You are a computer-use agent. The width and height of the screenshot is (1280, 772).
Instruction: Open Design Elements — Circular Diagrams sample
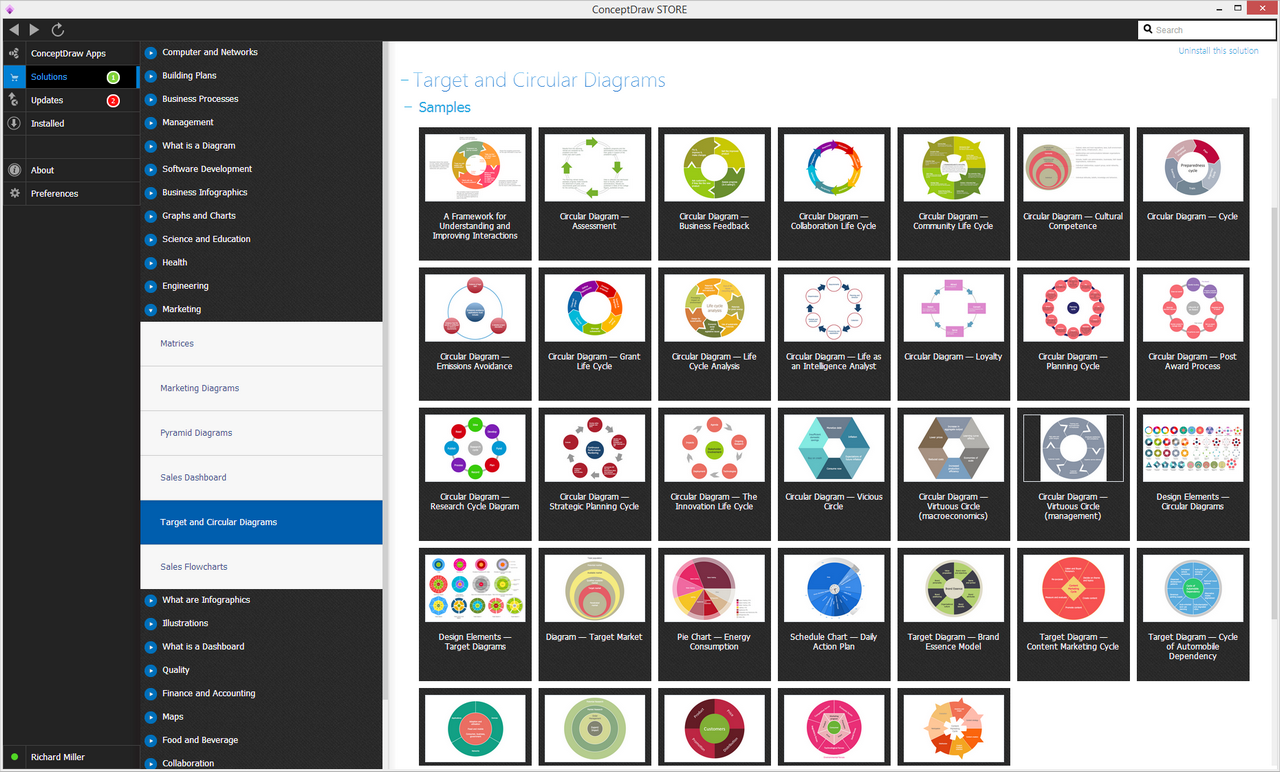click(x=1193, y=474)
